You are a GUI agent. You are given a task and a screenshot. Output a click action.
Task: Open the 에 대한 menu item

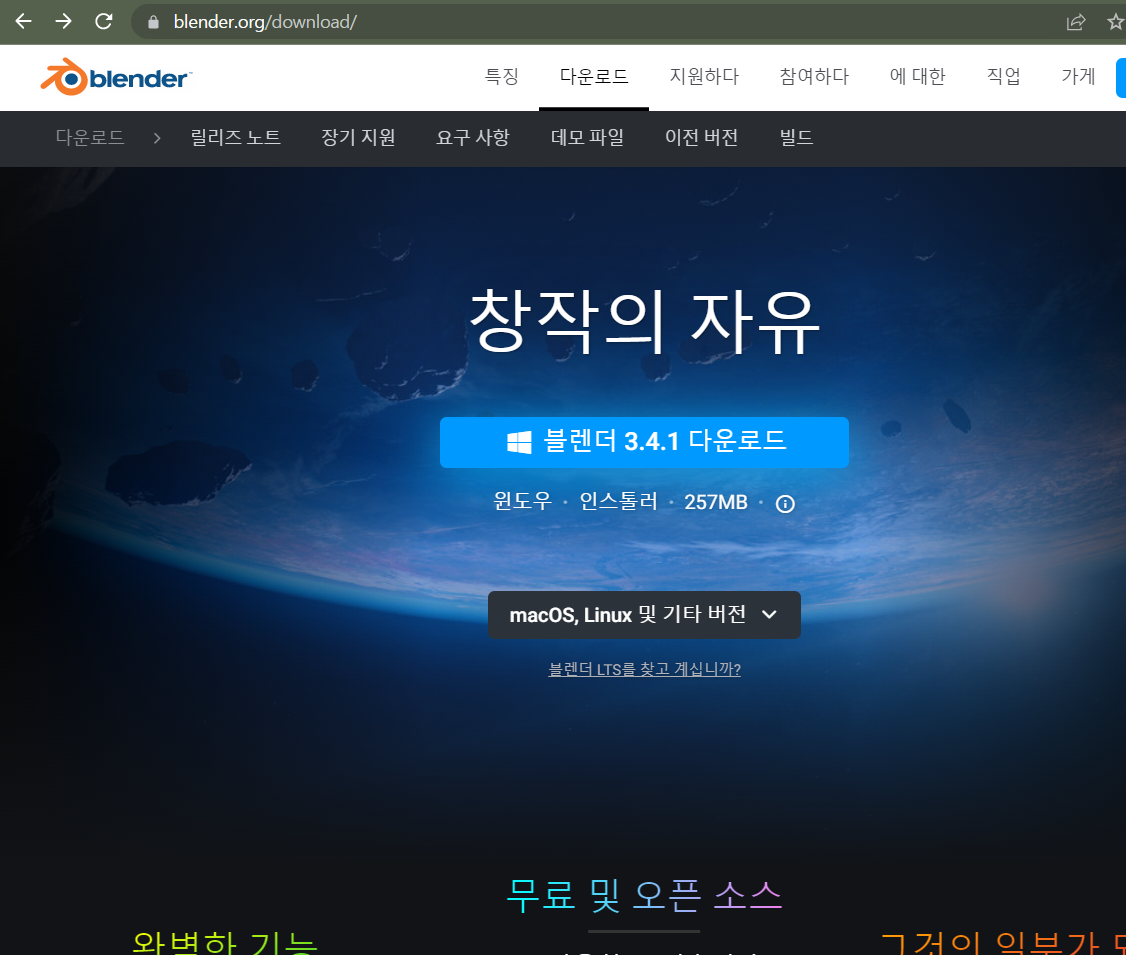pyautogui.click(x=918, y=76)
